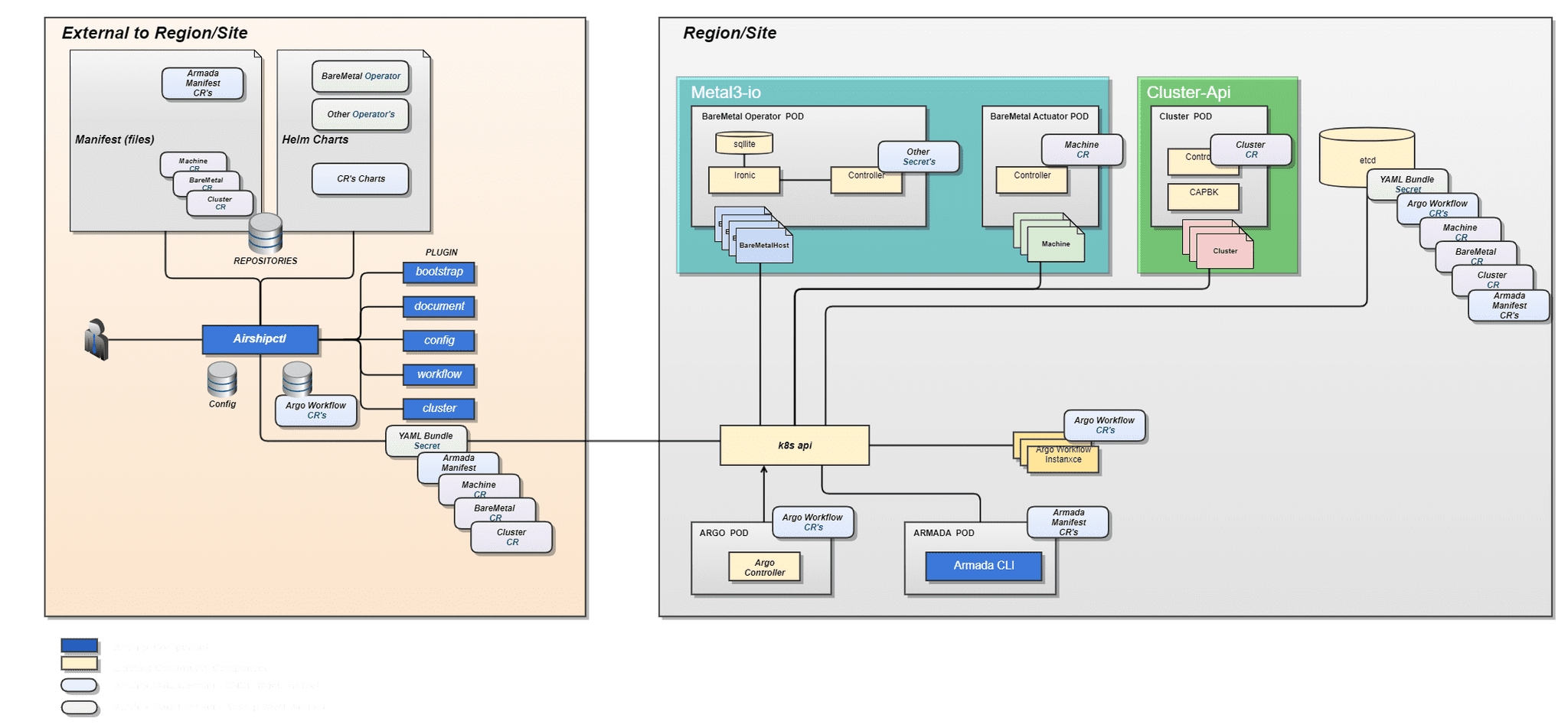The height and width of the screenshot is (728, 1568).
Task: Select Armada Manifest CR's on ARMADA POD
Action: coord(1068,522)
